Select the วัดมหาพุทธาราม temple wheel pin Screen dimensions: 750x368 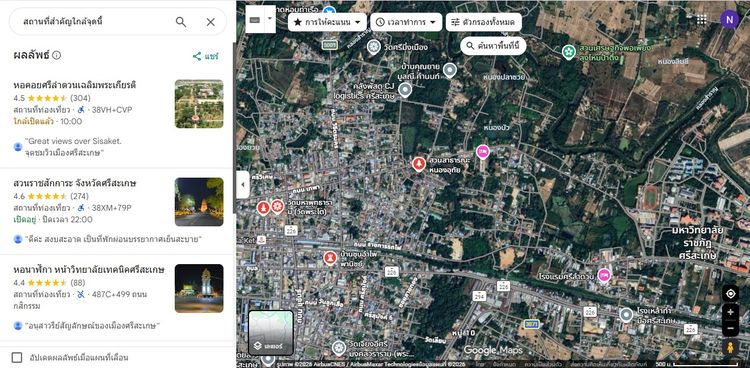click(277, 207)
